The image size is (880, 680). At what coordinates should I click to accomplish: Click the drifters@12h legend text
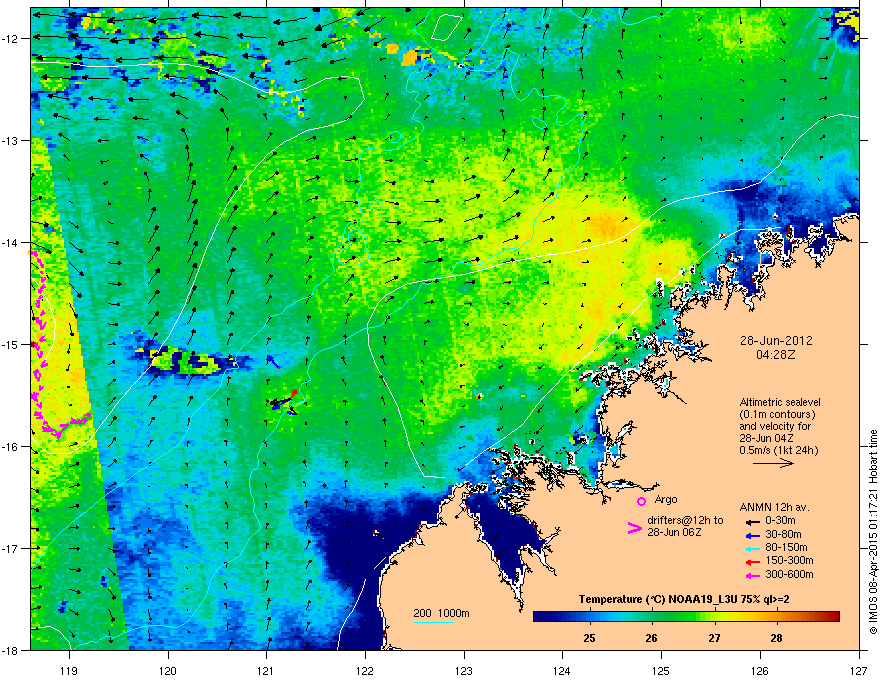click(685, 526)
